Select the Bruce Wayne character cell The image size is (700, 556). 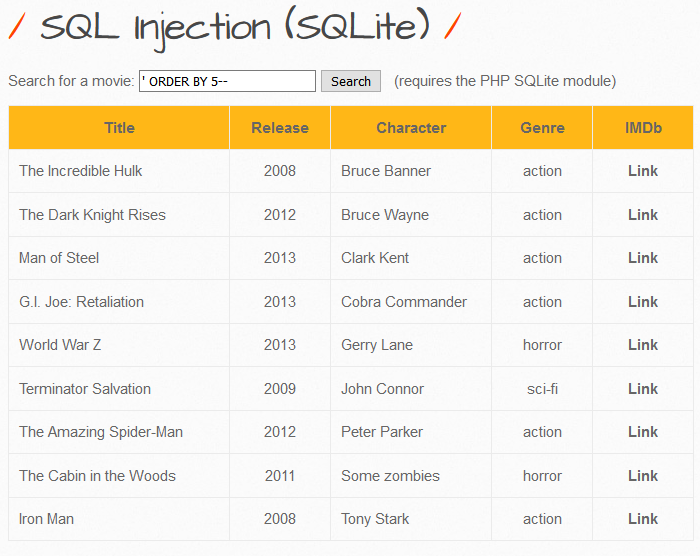411,215
